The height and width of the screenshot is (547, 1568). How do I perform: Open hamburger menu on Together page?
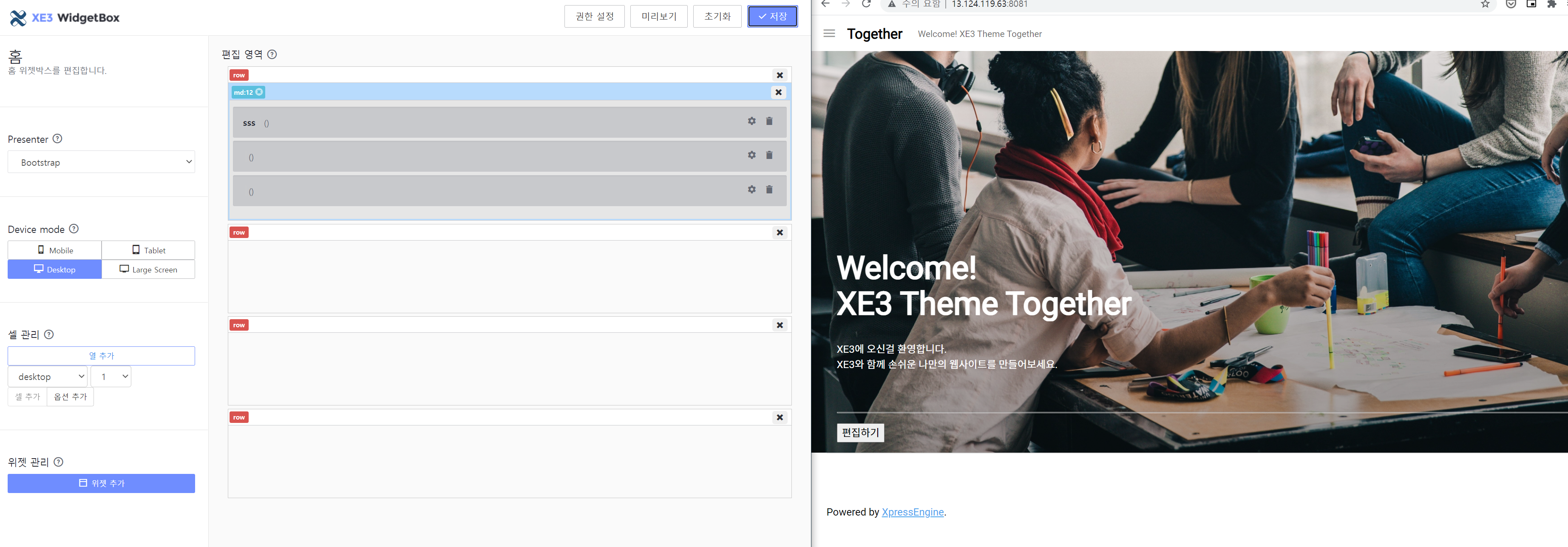[x=829, y=34]
